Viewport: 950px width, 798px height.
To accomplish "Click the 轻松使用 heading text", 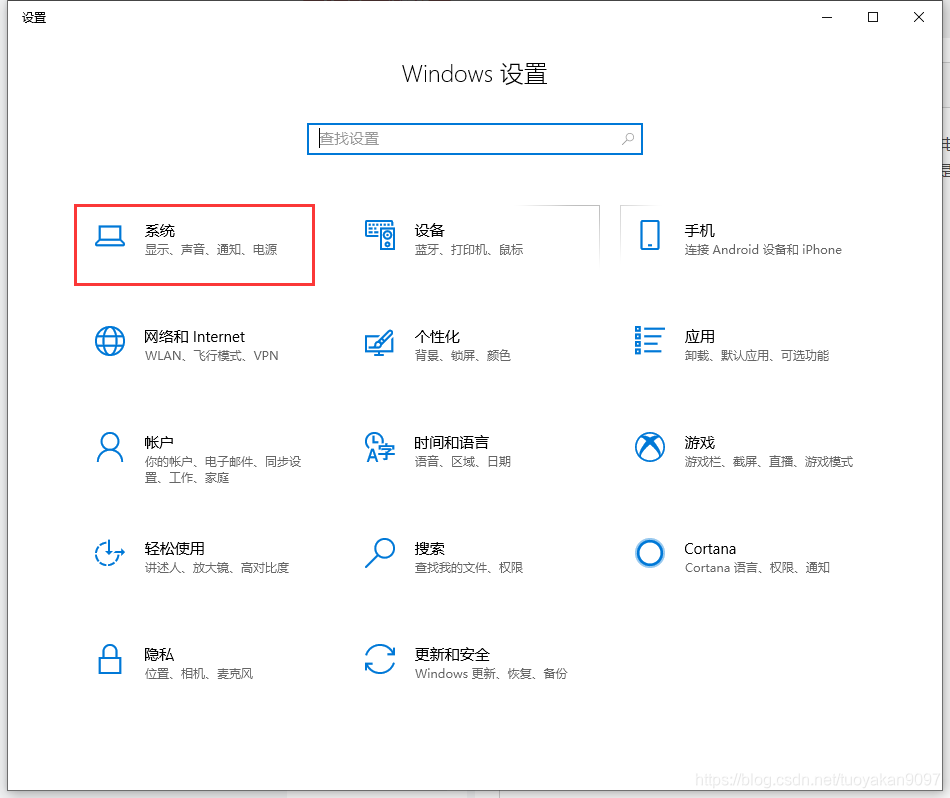I will click(174, 549).
